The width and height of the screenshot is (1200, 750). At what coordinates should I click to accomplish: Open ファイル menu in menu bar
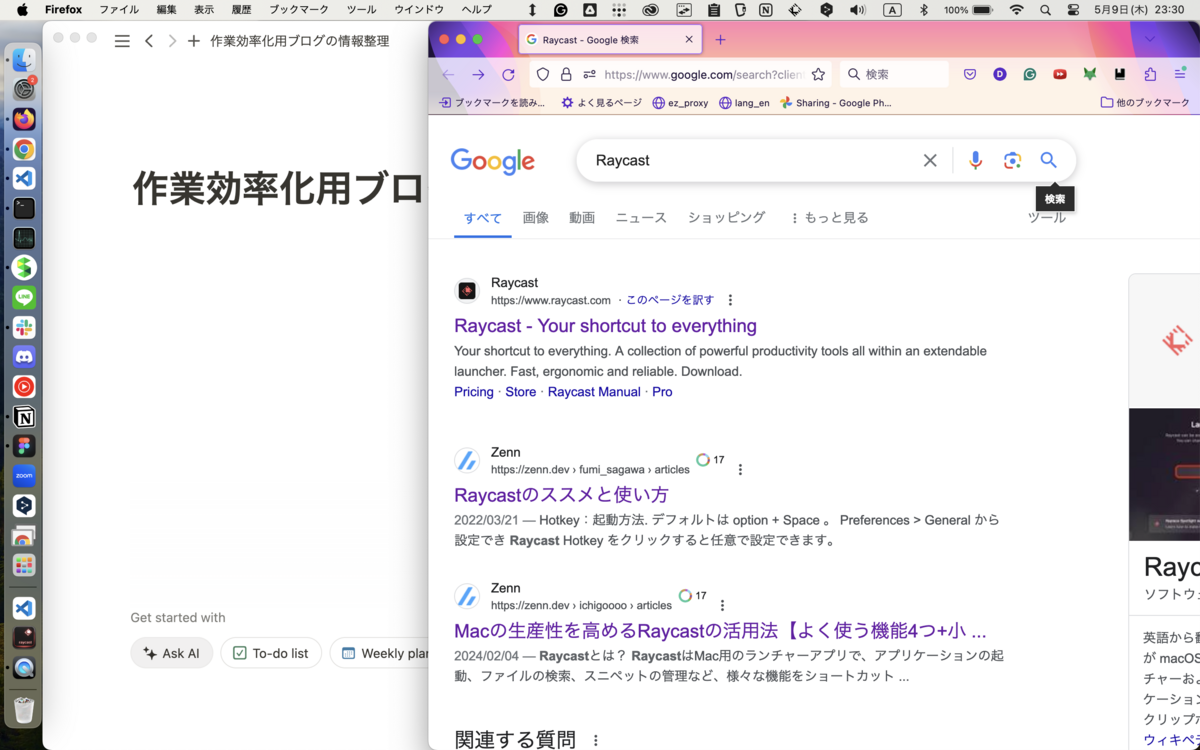point(119,10)
